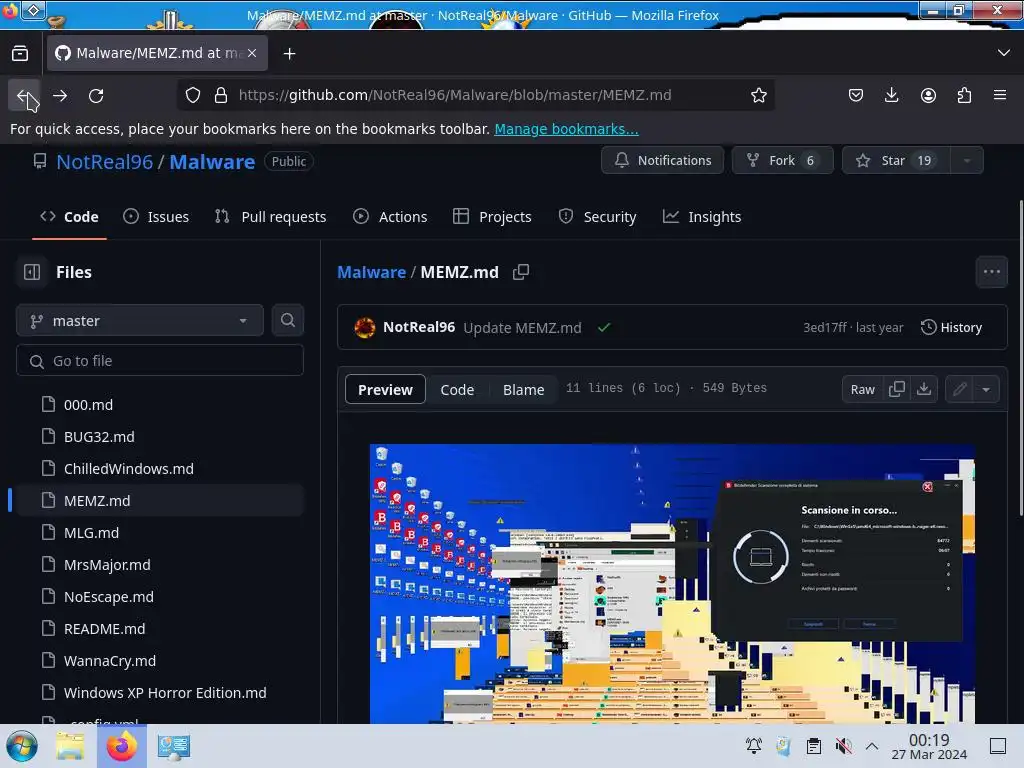Open master branch selector dropdown
The height and width of the screenshot is (768, 1024).
click(x=140, y=321)
